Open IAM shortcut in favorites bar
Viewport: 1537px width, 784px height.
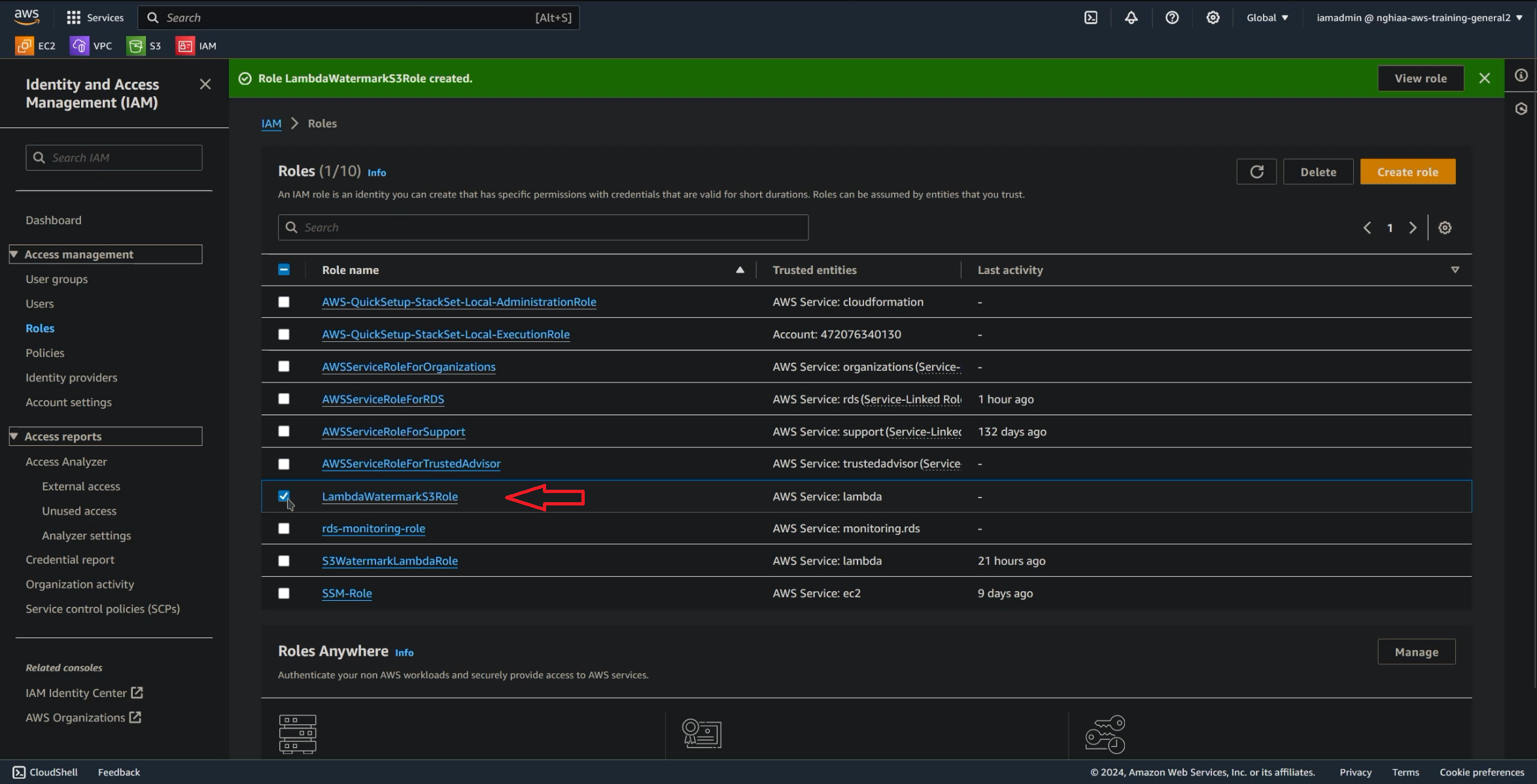pyautogui.click(x=196, y=46)
